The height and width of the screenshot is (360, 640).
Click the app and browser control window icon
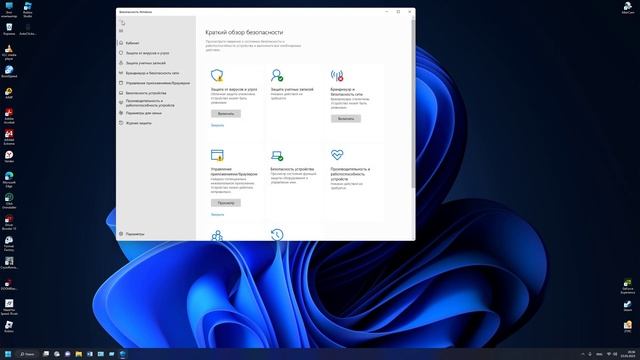[x=217, y=155]
